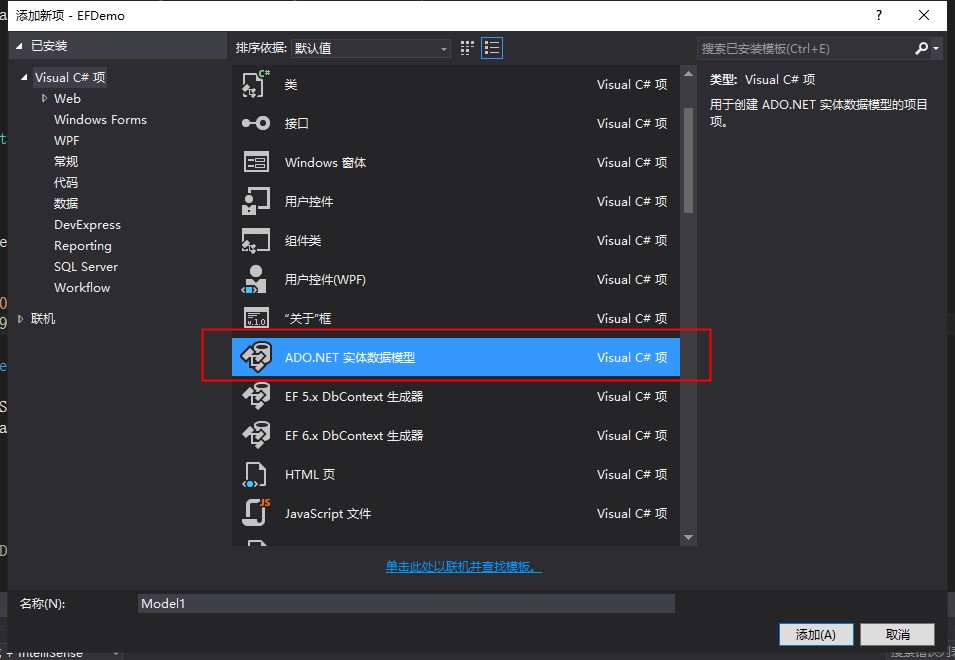Click the 添加 (Add) button
This screenshot has width=955, height=660.
816,634
